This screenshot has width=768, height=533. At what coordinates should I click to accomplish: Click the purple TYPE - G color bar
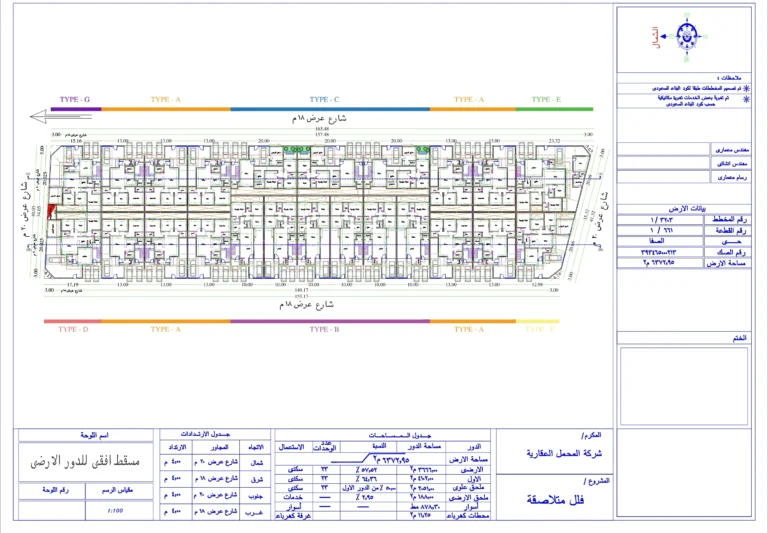click(75, 108)
